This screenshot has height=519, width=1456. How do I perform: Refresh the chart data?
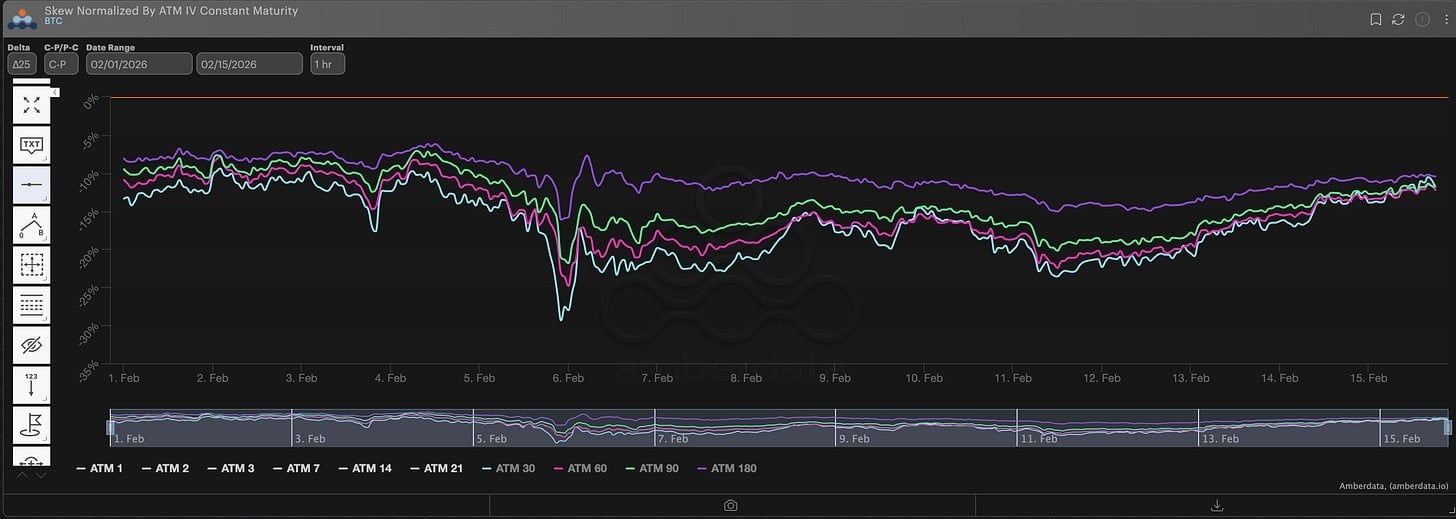click(x=1398, y=19)
